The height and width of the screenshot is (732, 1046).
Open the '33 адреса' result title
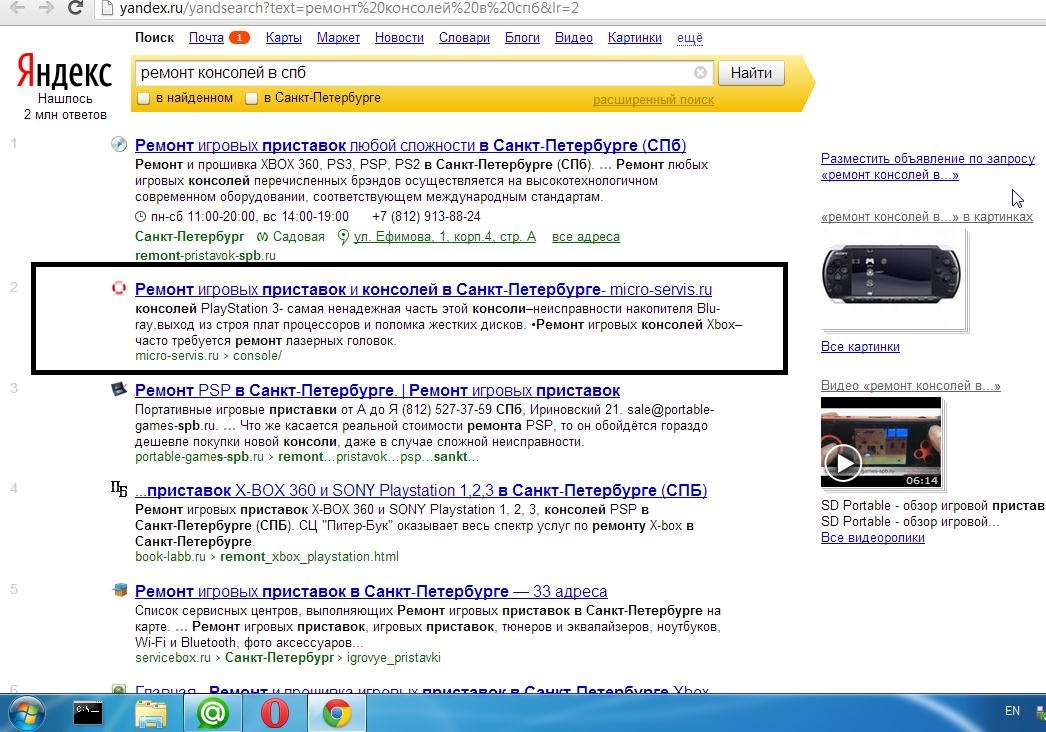click(371, 591)
